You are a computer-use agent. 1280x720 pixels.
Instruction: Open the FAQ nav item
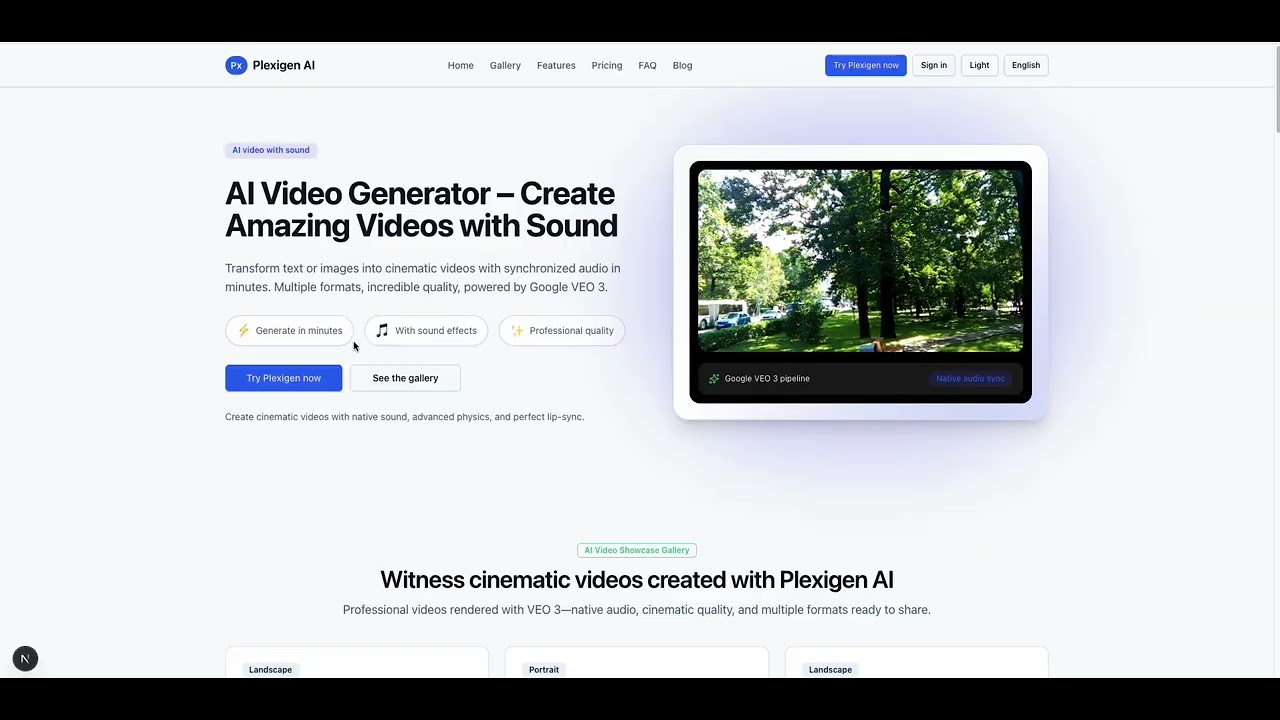648,65
